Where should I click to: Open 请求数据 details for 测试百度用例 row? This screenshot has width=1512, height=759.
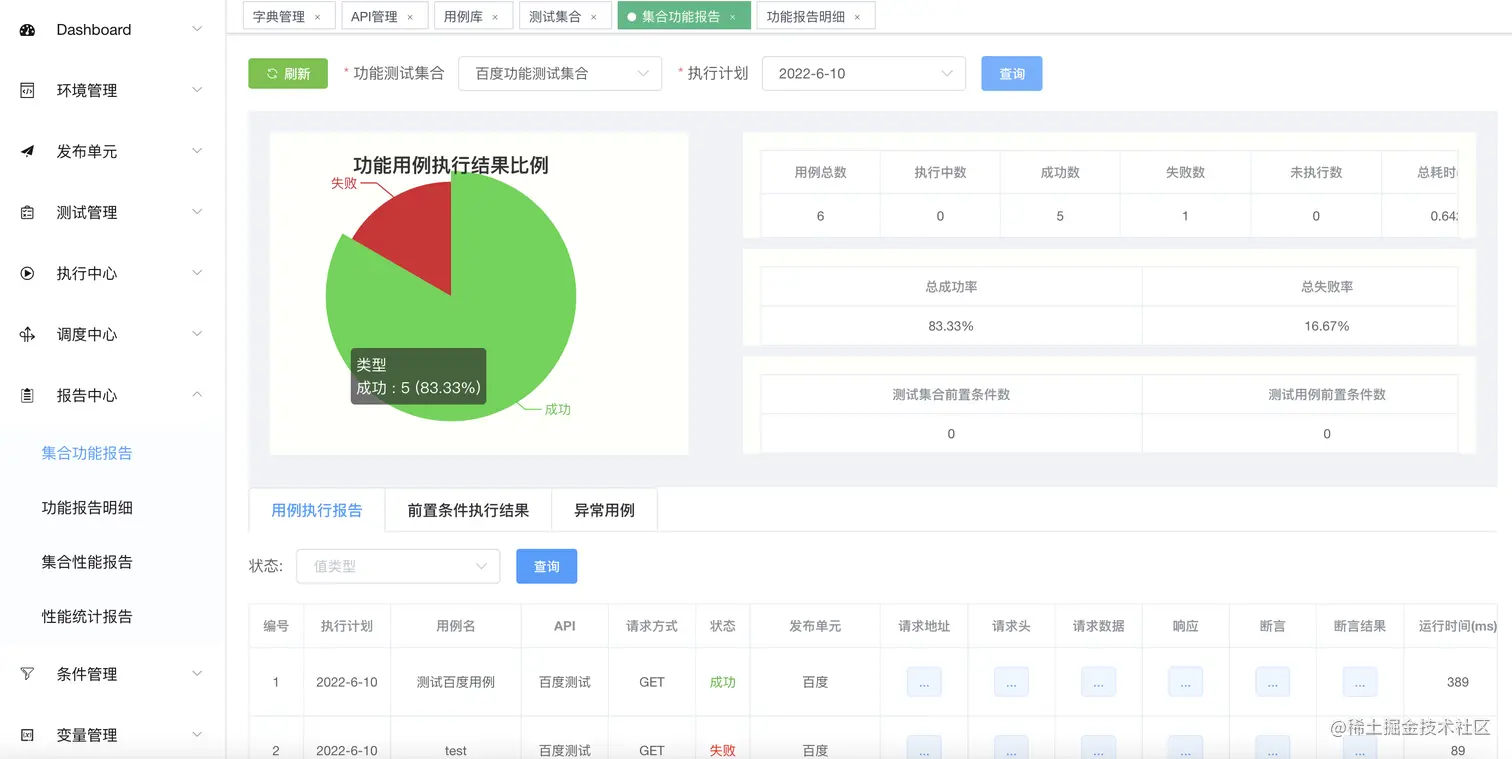(1098, 682)
